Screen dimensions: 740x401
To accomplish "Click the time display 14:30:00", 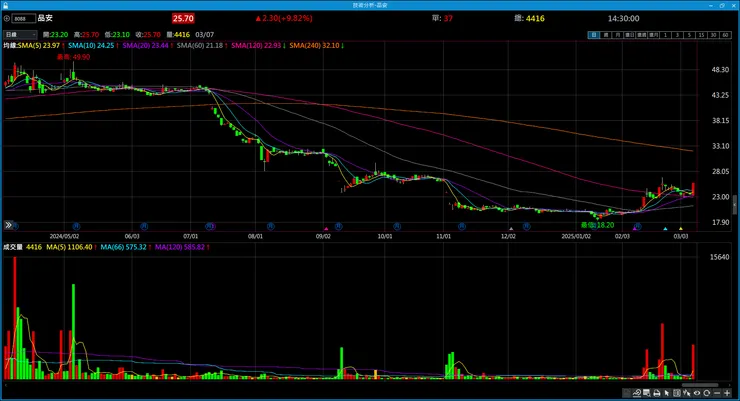I will 623,18.
